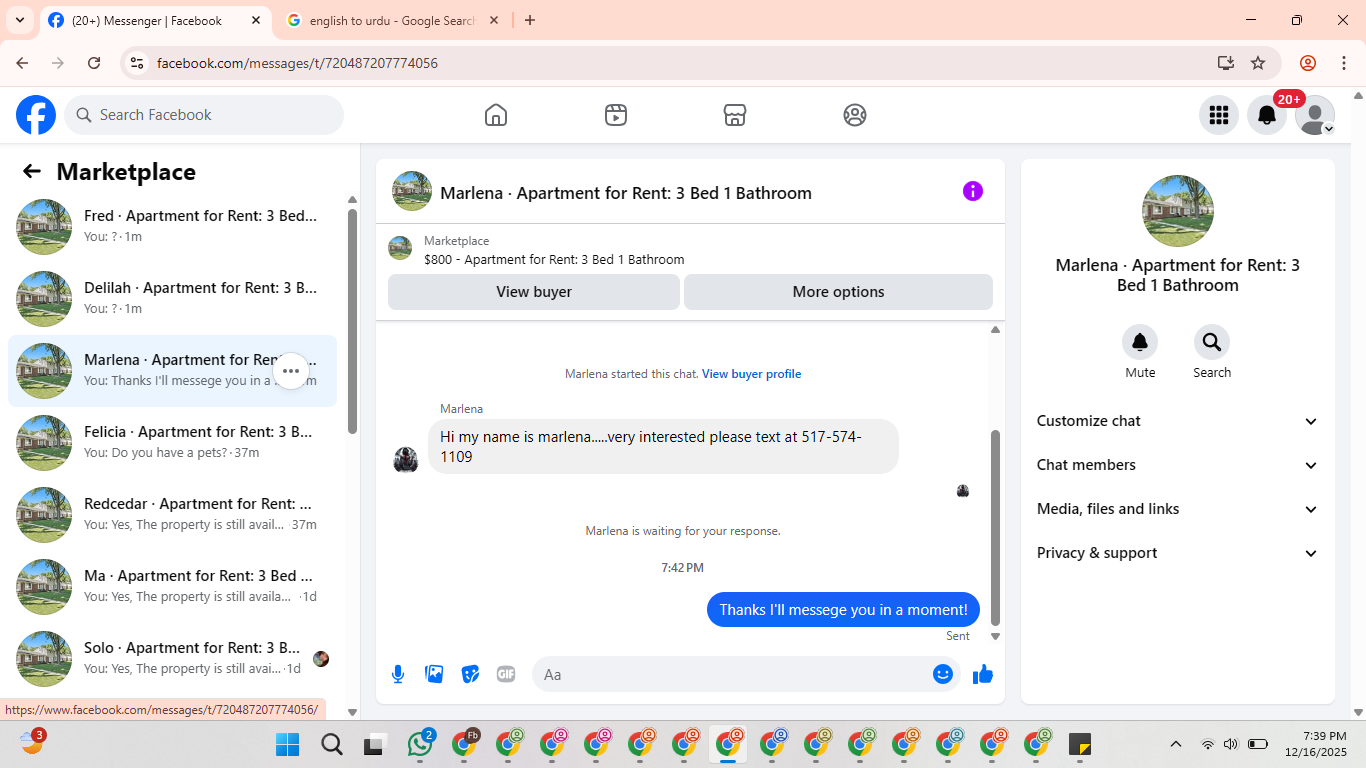Screen dimensions: 1366x768
Task: Open the account avatar dropdown
Action: click(x=1315, y=115)
